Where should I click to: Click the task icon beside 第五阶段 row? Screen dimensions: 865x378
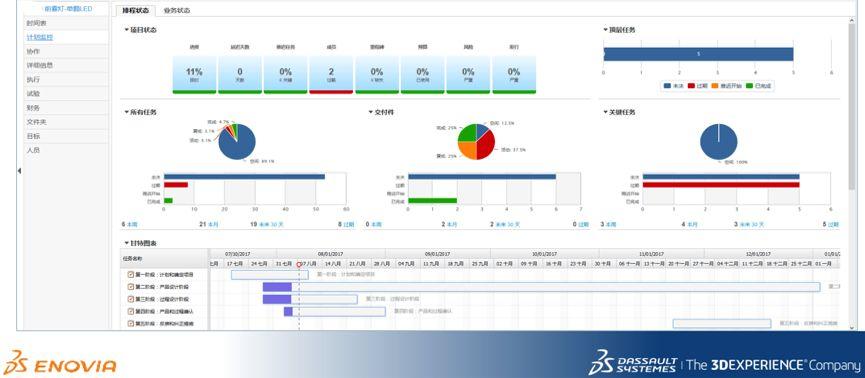click(x=131, y=323)
